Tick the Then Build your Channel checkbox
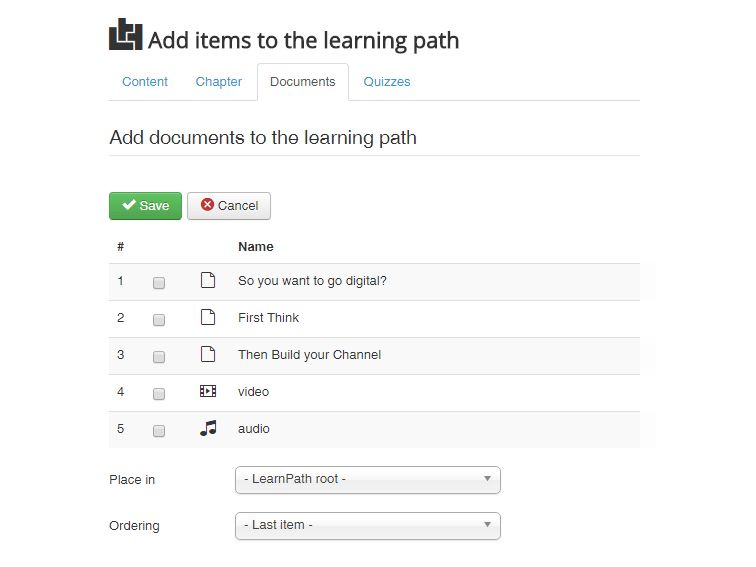 tap(159, 357)
